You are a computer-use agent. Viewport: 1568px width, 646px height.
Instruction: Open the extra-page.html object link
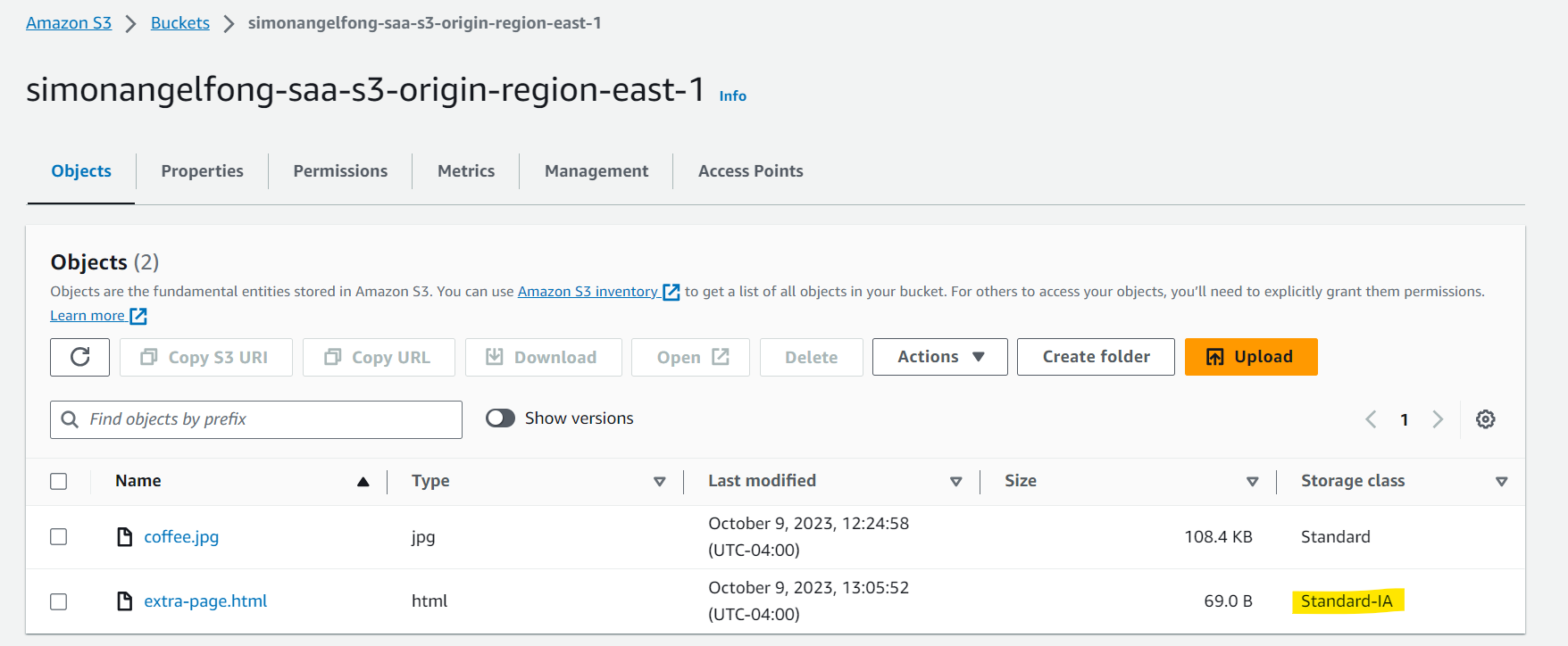[205, 600]
